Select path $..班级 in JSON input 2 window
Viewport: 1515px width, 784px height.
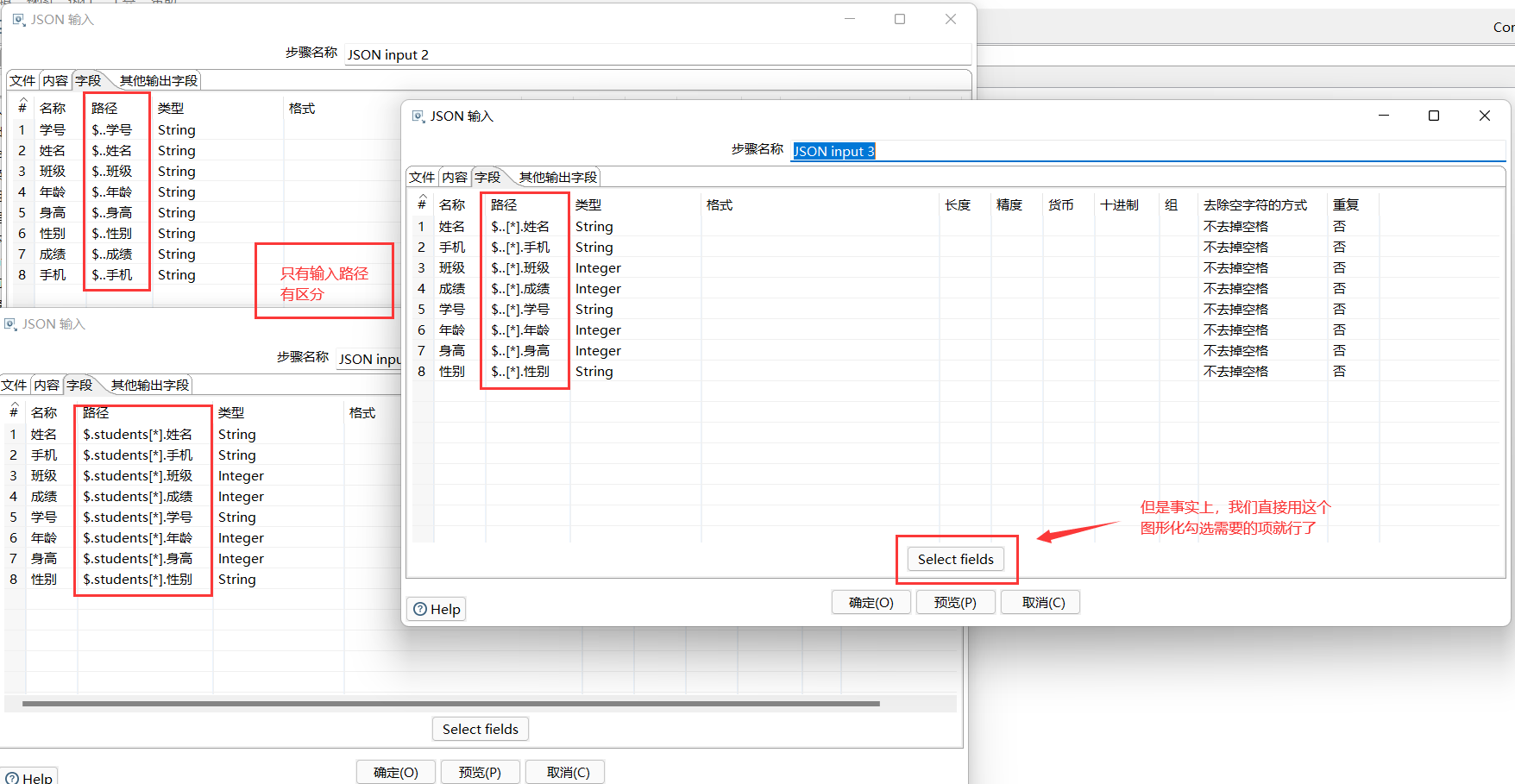coord(118,171)
